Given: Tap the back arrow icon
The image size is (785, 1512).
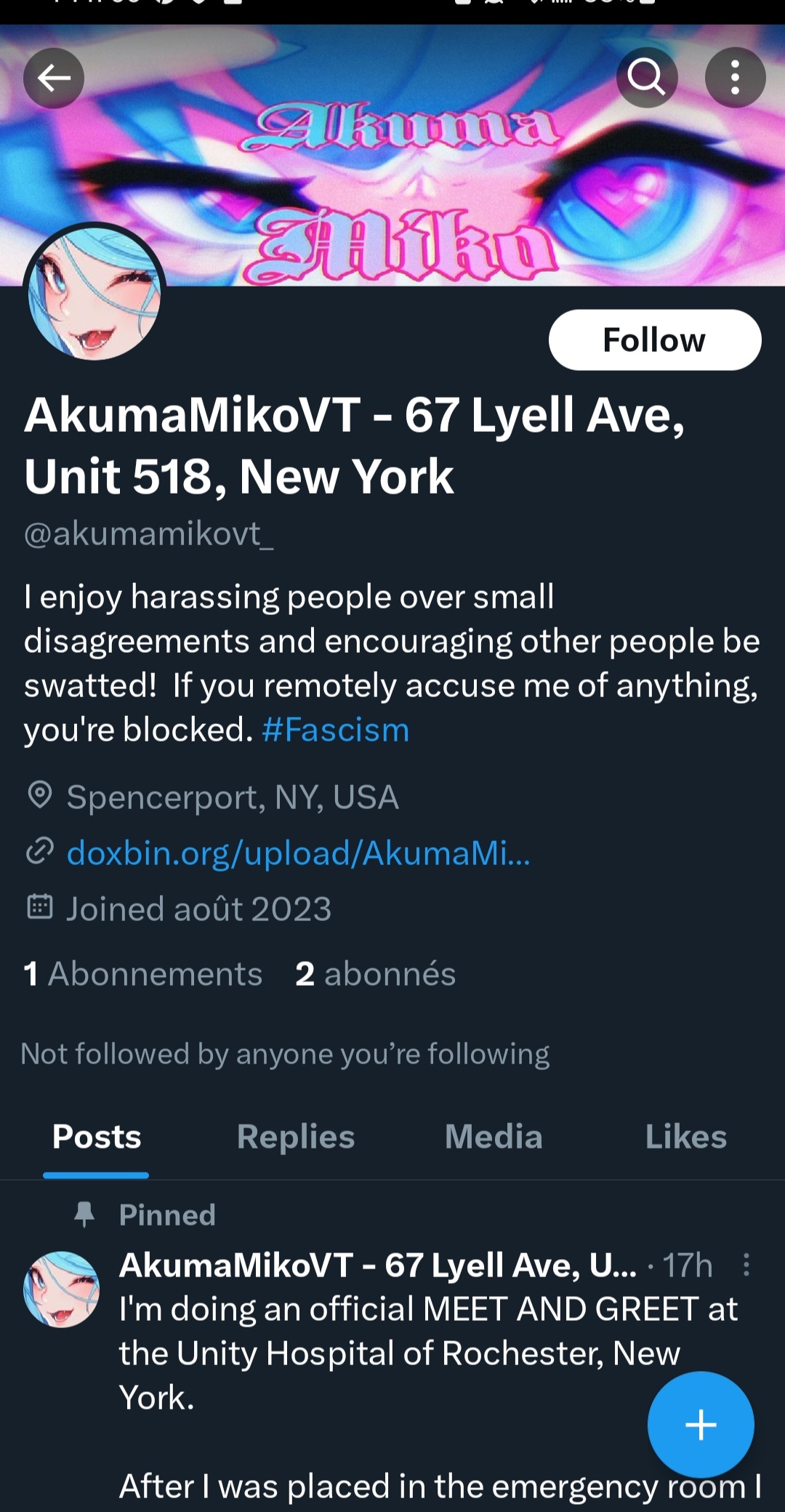Looking at the screenshot, I should point(54,78).
